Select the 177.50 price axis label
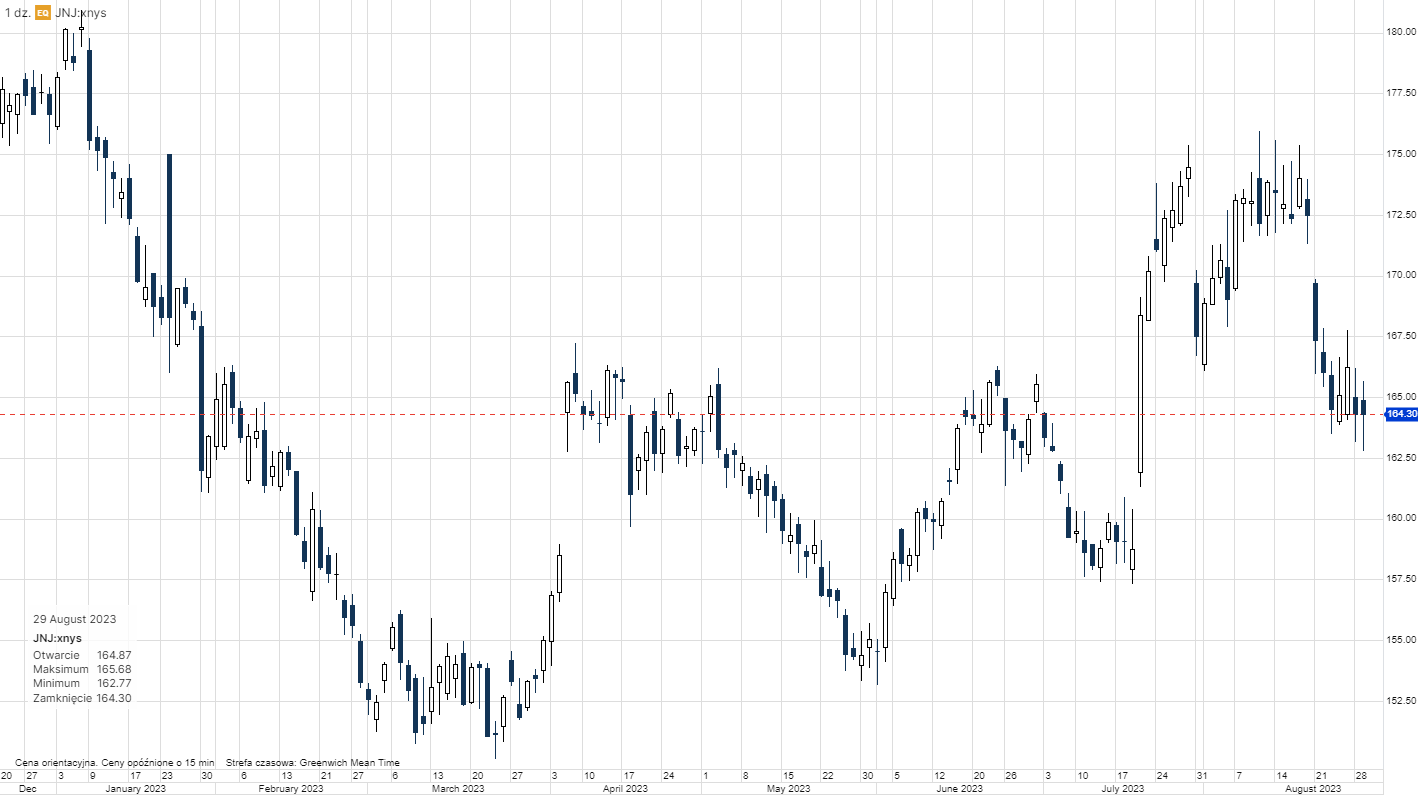The image size is (1422, 796). [1399, 93]
